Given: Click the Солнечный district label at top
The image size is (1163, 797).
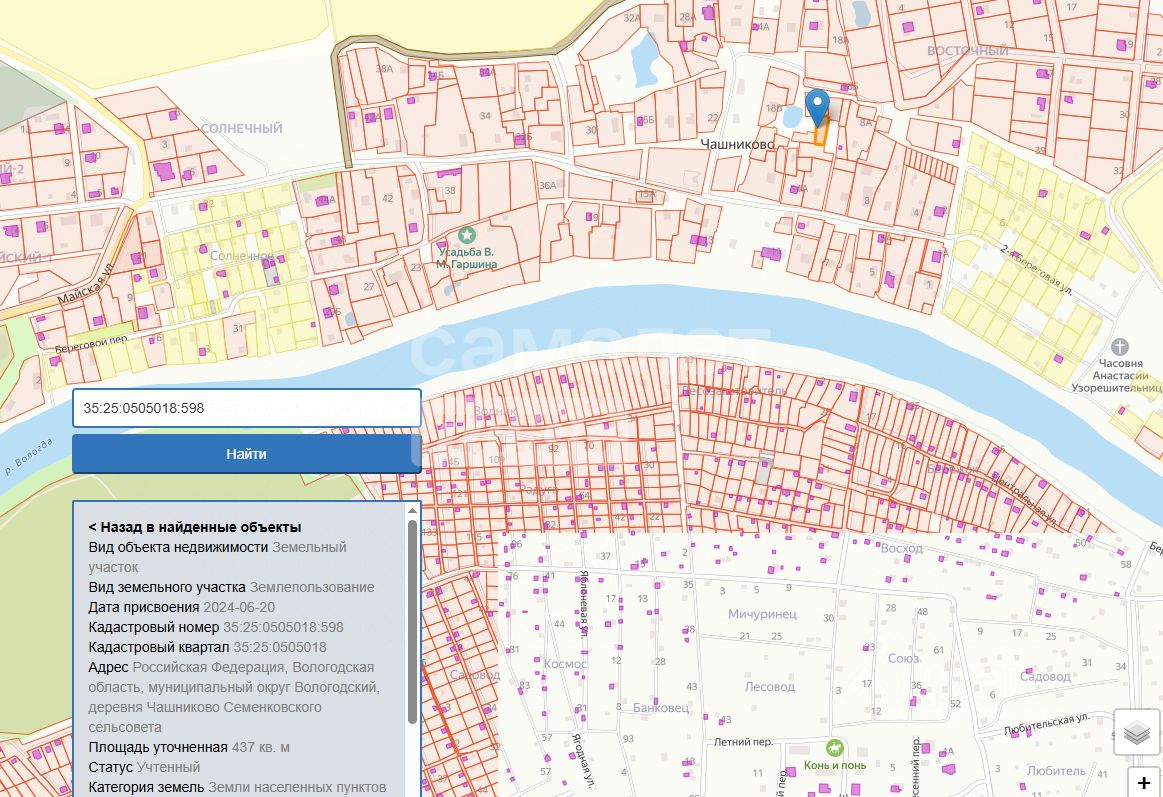Looking at the screenshot, I should click(242, 129).
